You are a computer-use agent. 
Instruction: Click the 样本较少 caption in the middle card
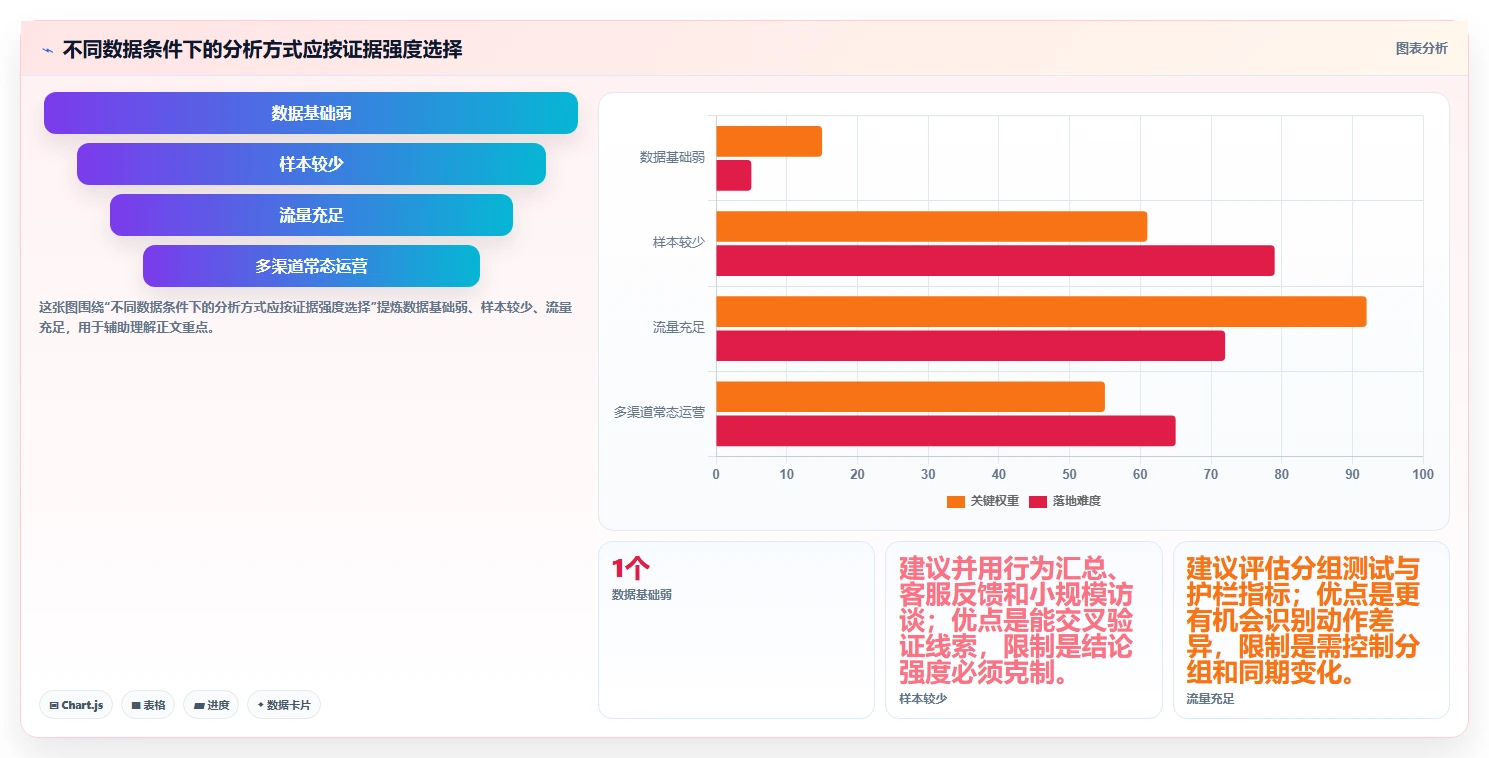click(923, 699)
